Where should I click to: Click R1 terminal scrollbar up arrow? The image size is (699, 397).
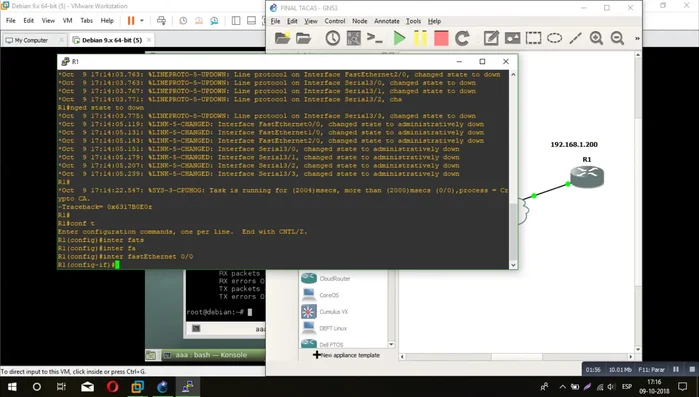coord(513,74)
